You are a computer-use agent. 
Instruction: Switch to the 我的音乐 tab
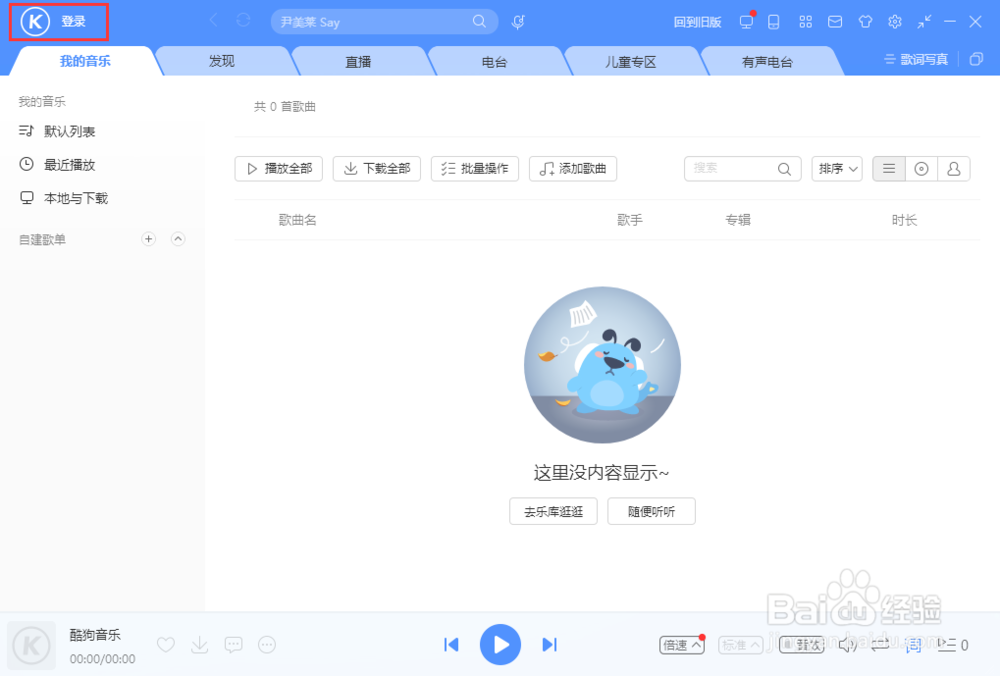(x=85, y=61)
